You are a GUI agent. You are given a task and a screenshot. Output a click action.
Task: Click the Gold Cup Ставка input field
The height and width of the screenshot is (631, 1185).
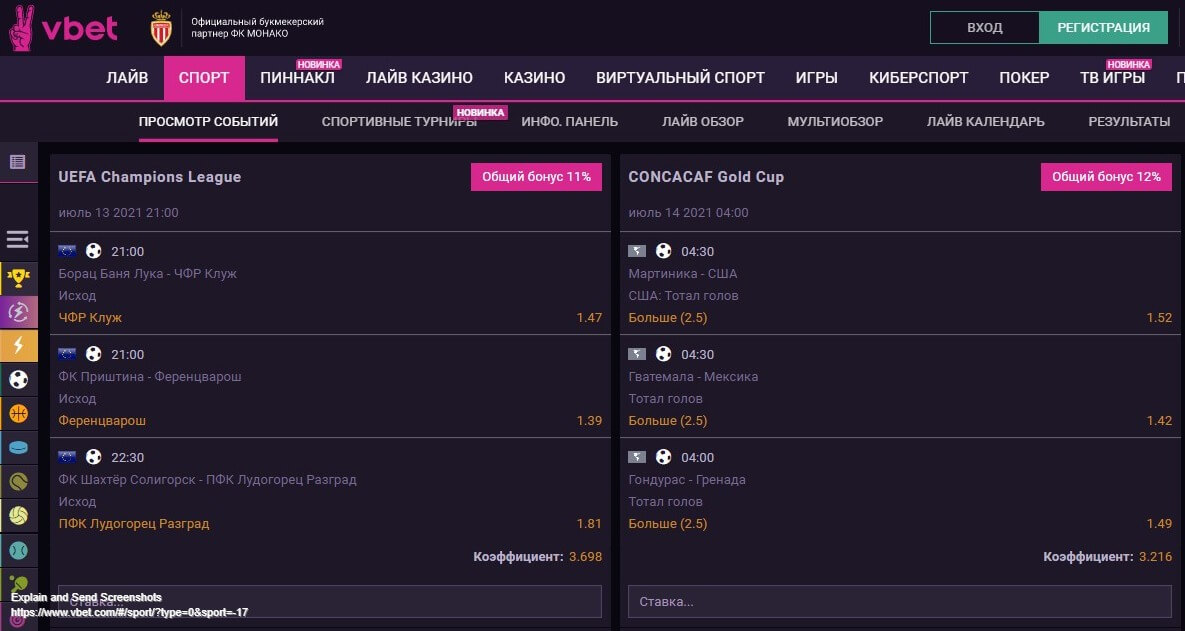tap(899, 602)
